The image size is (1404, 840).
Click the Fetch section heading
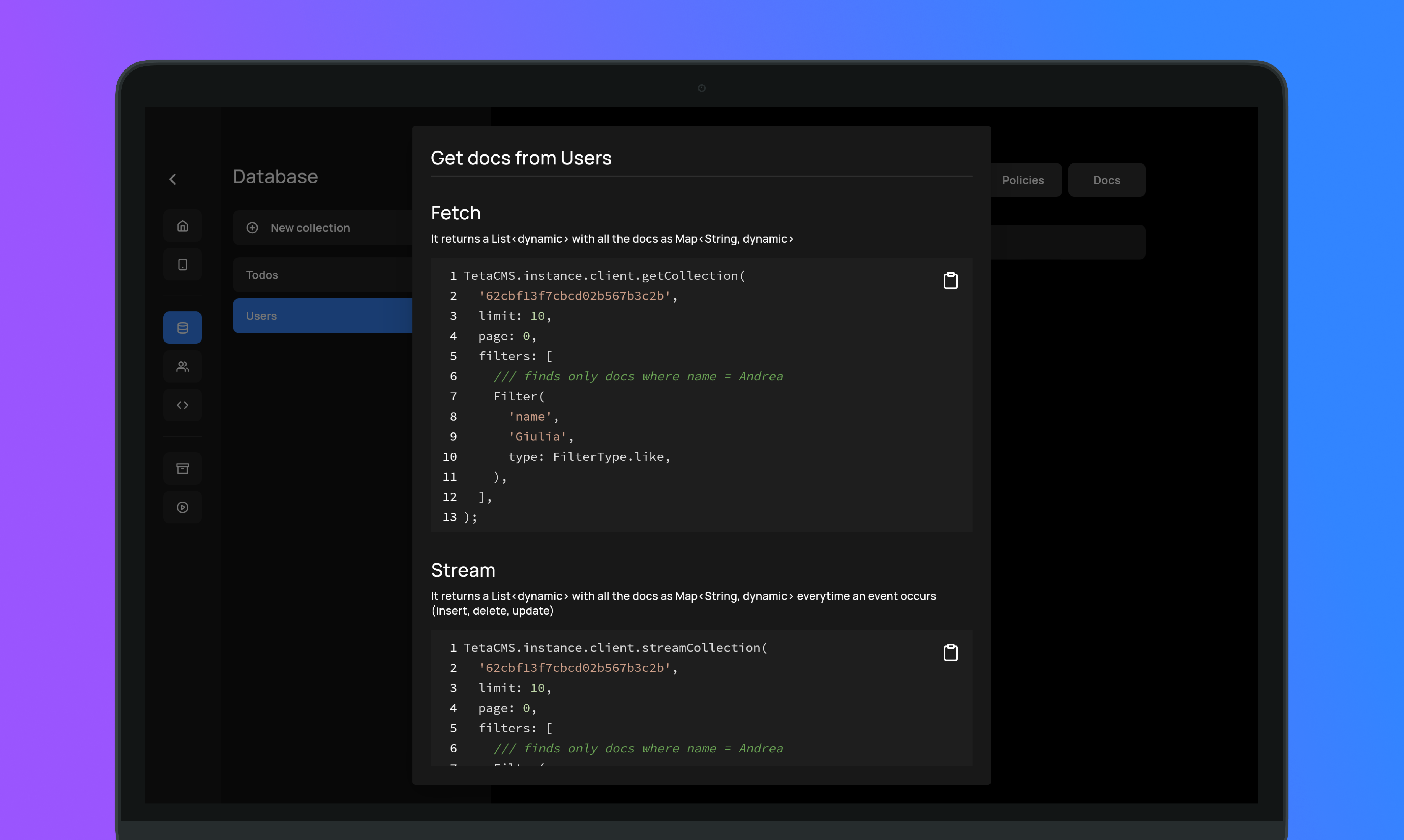point(456,213)
